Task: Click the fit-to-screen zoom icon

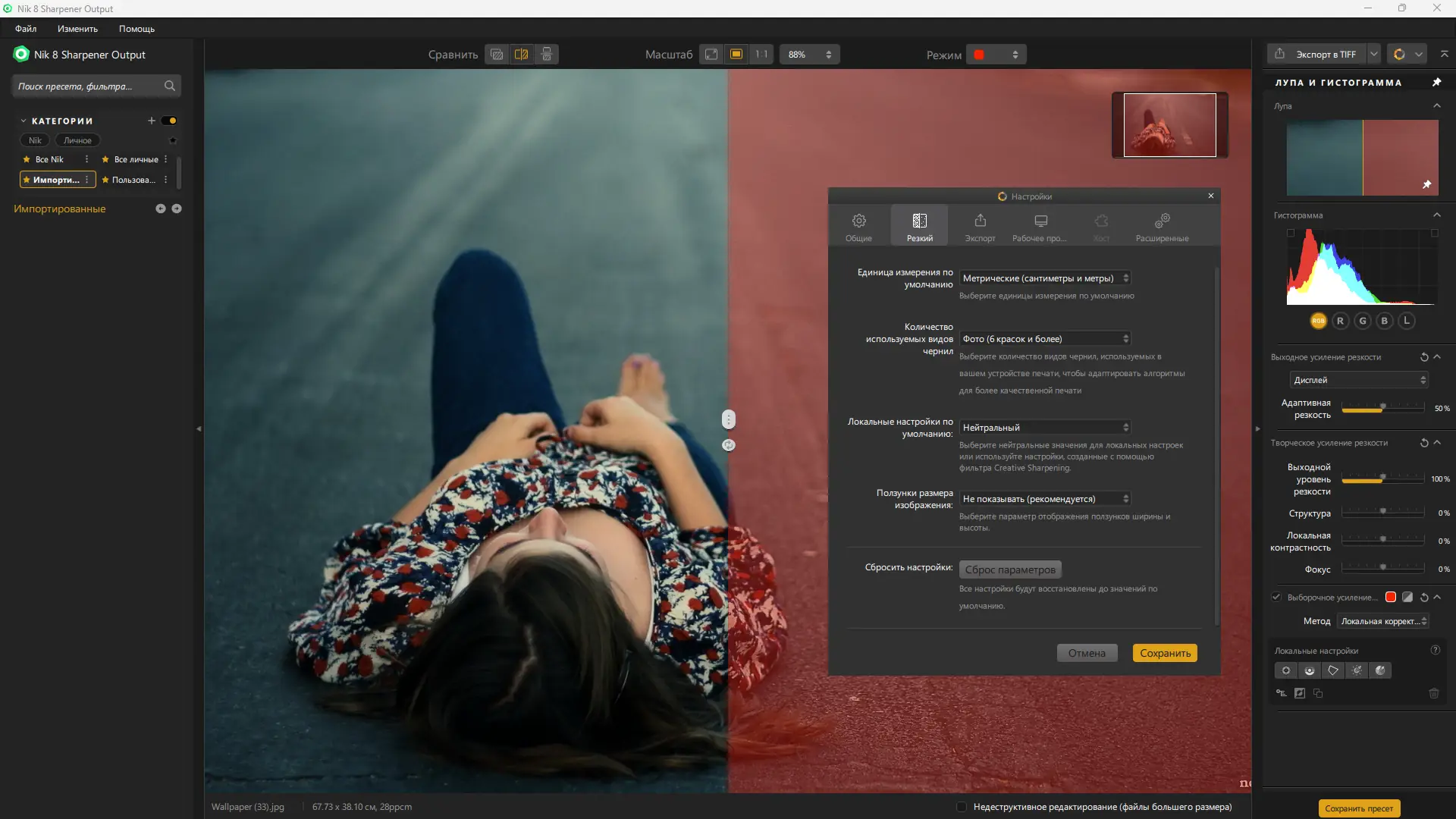Action: [711, 55]
